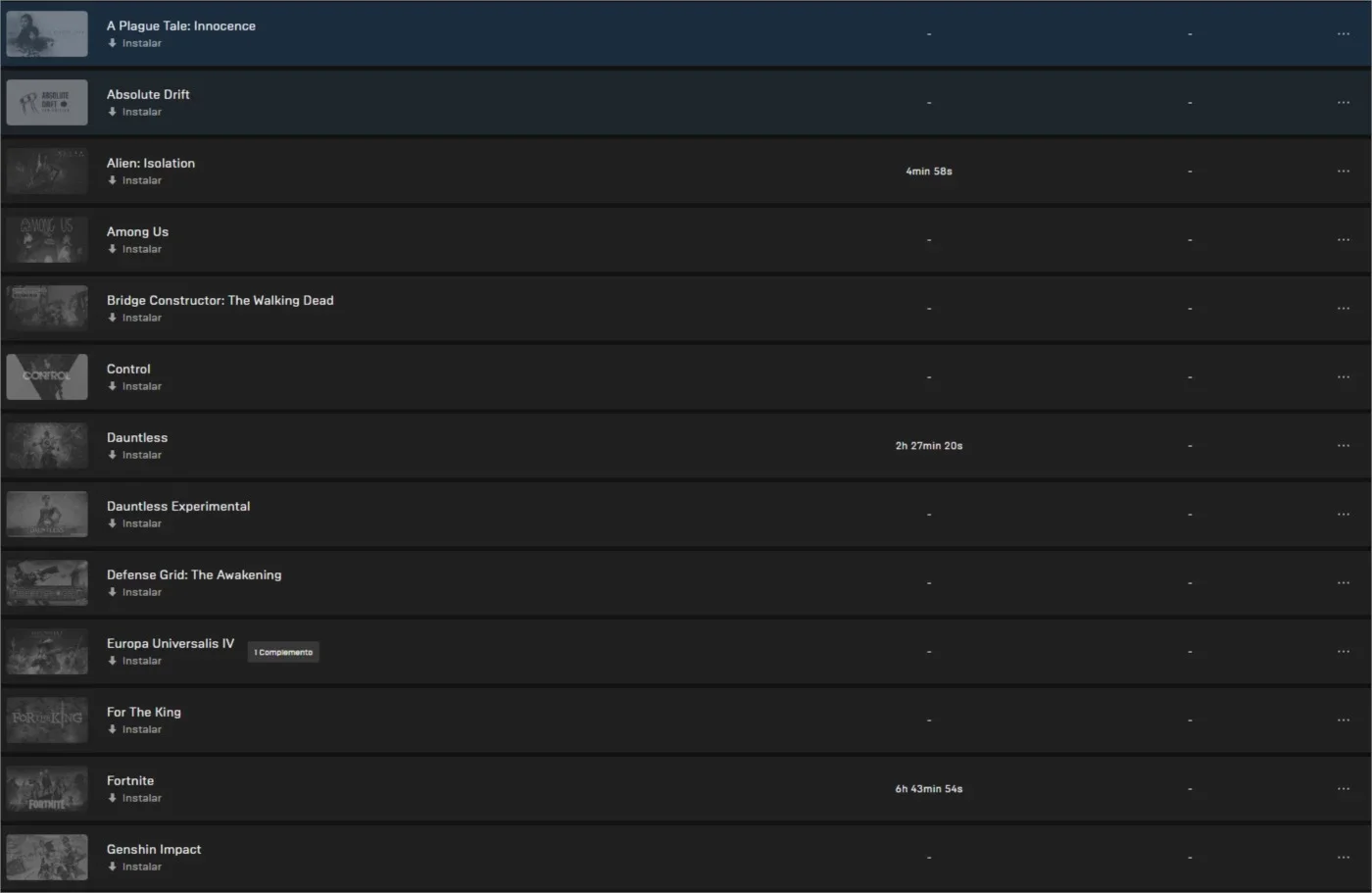Install A Plague Tale: Innocence
1372x893 pixels.
[135, 43]
